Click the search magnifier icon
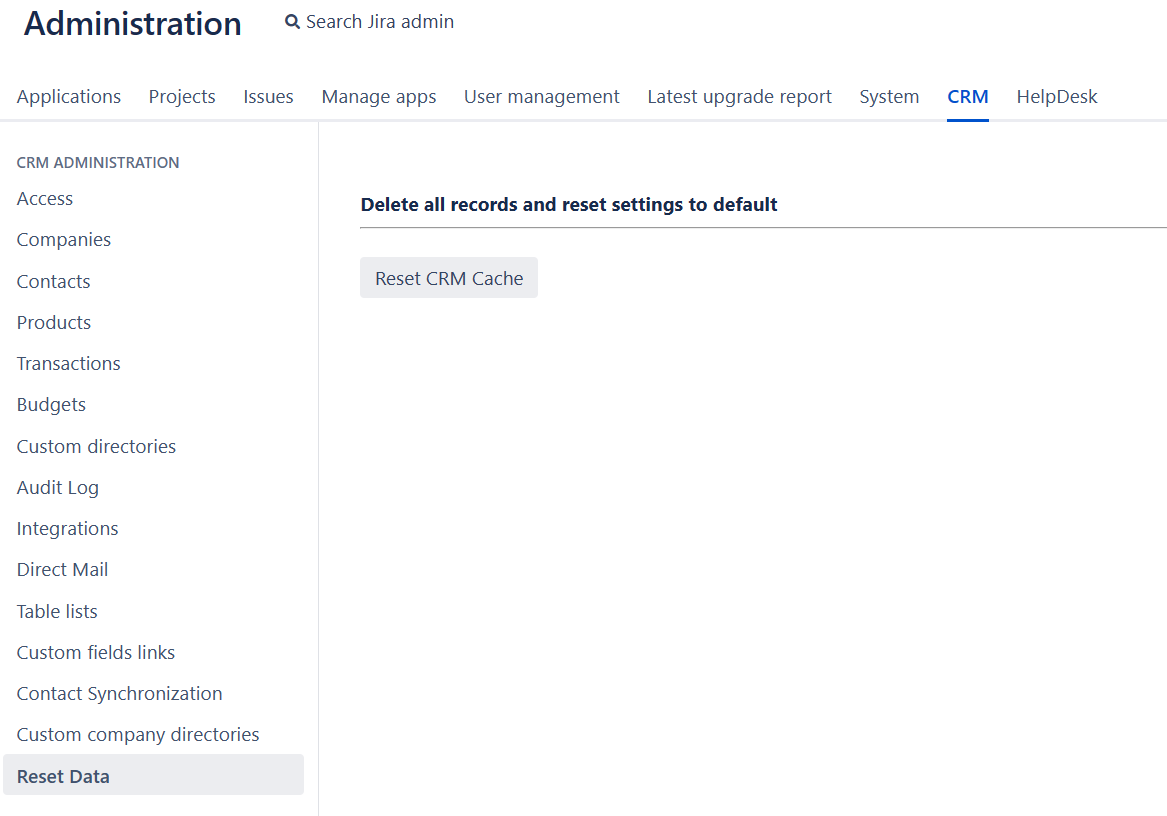Screen dimensions: 1167x816 coord(292,22)
